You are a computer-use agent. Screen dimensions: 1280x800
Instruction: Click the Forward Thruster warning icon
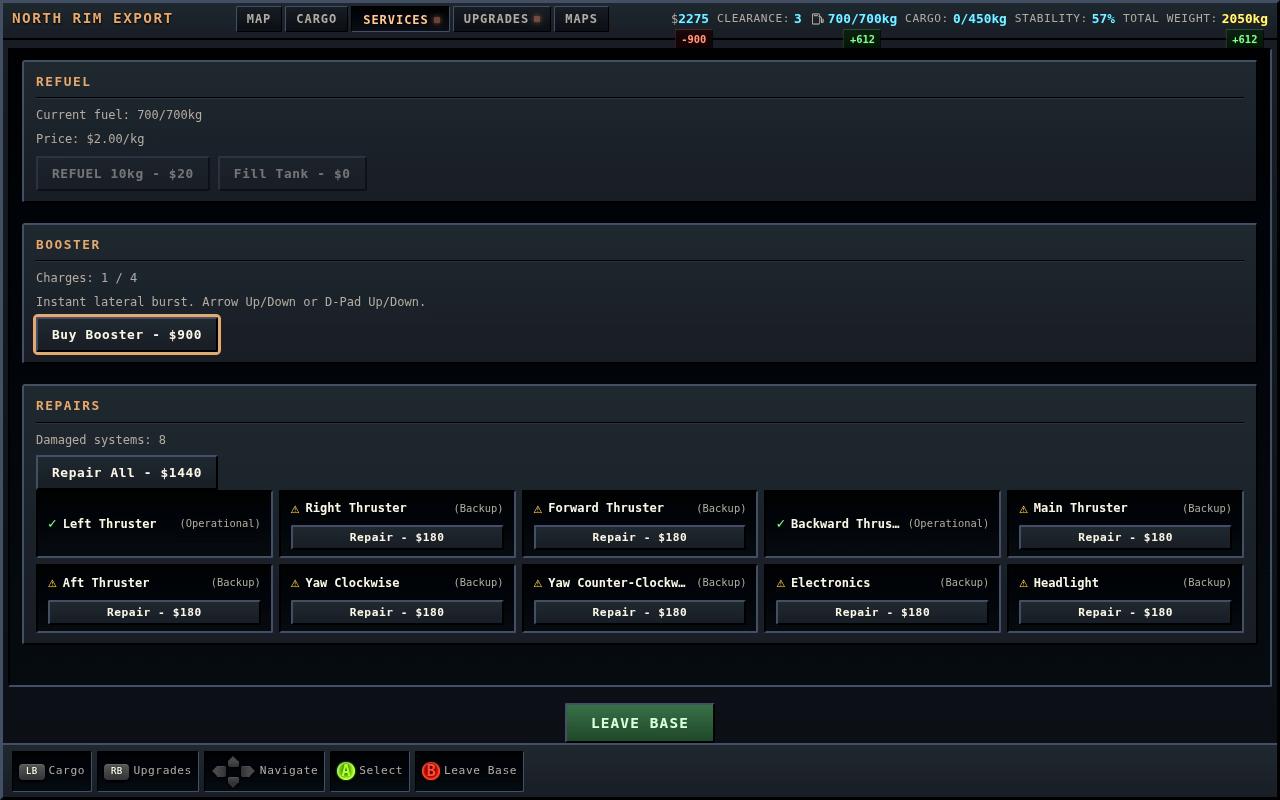pyautogui.click(x=538, y=509)
